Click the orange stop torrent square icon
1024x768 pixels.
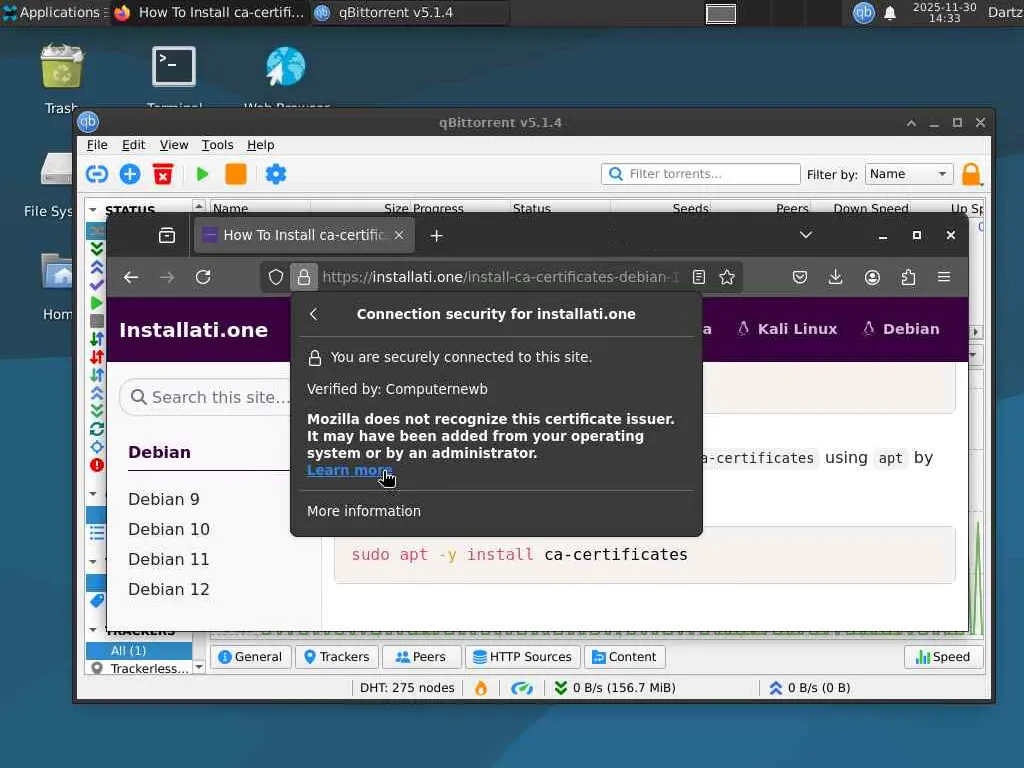(x=236, y=174)
